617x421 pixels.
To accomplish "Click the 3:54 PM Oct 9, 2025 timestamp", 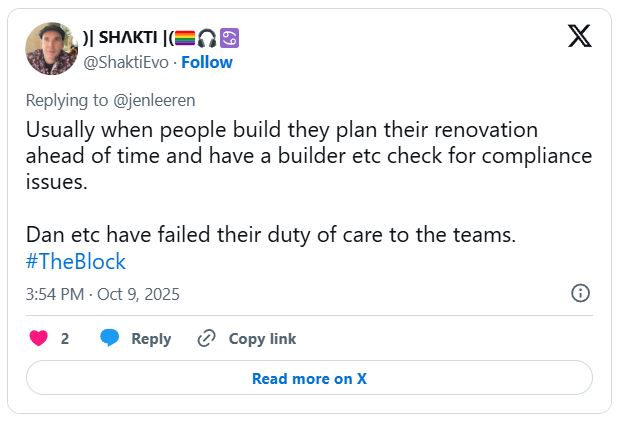I will click(x=102, y=294).
